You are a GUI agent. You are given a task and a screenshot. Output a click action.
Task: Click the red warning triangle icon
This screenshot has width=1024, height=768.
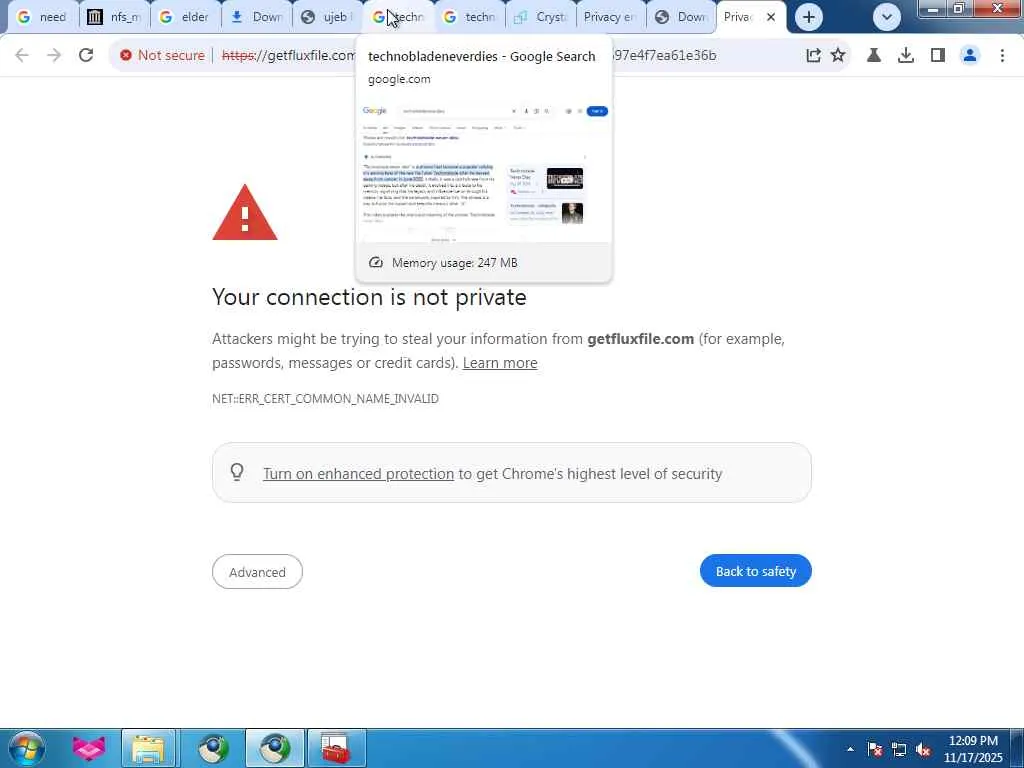(245, 213)
